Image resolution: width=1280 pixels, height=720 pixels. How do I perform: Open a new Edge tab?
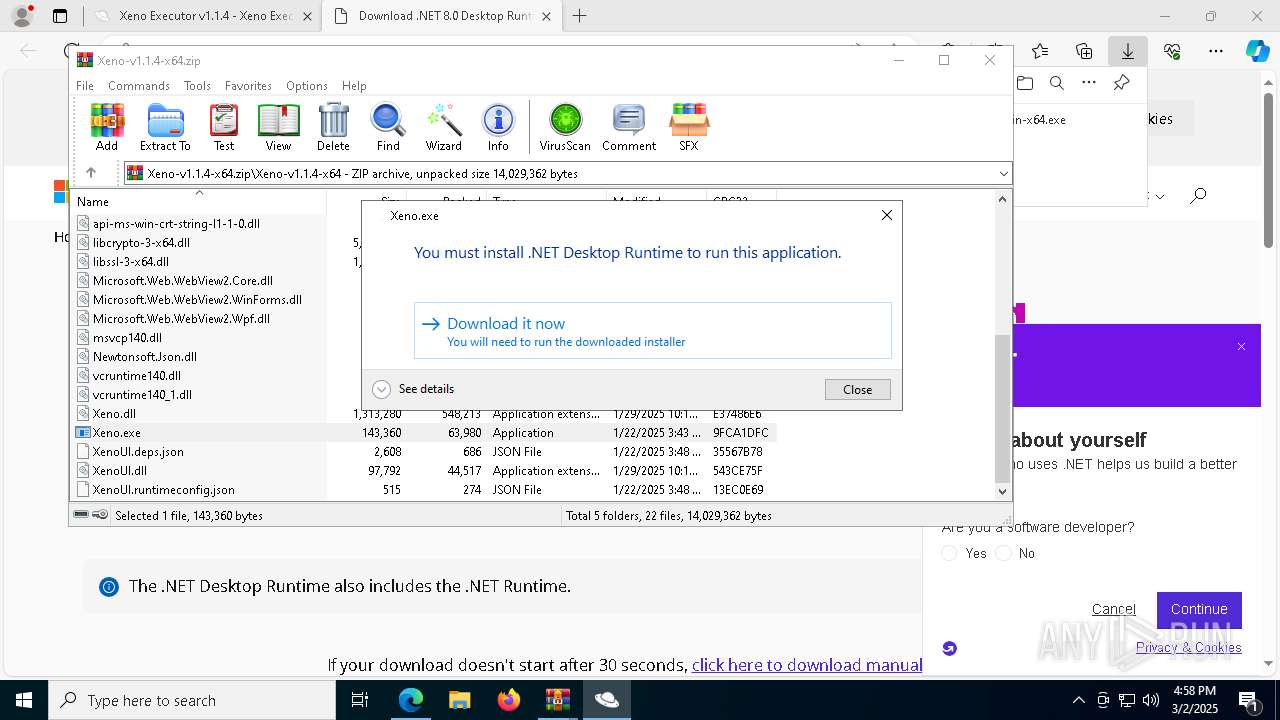coord(579,16)
